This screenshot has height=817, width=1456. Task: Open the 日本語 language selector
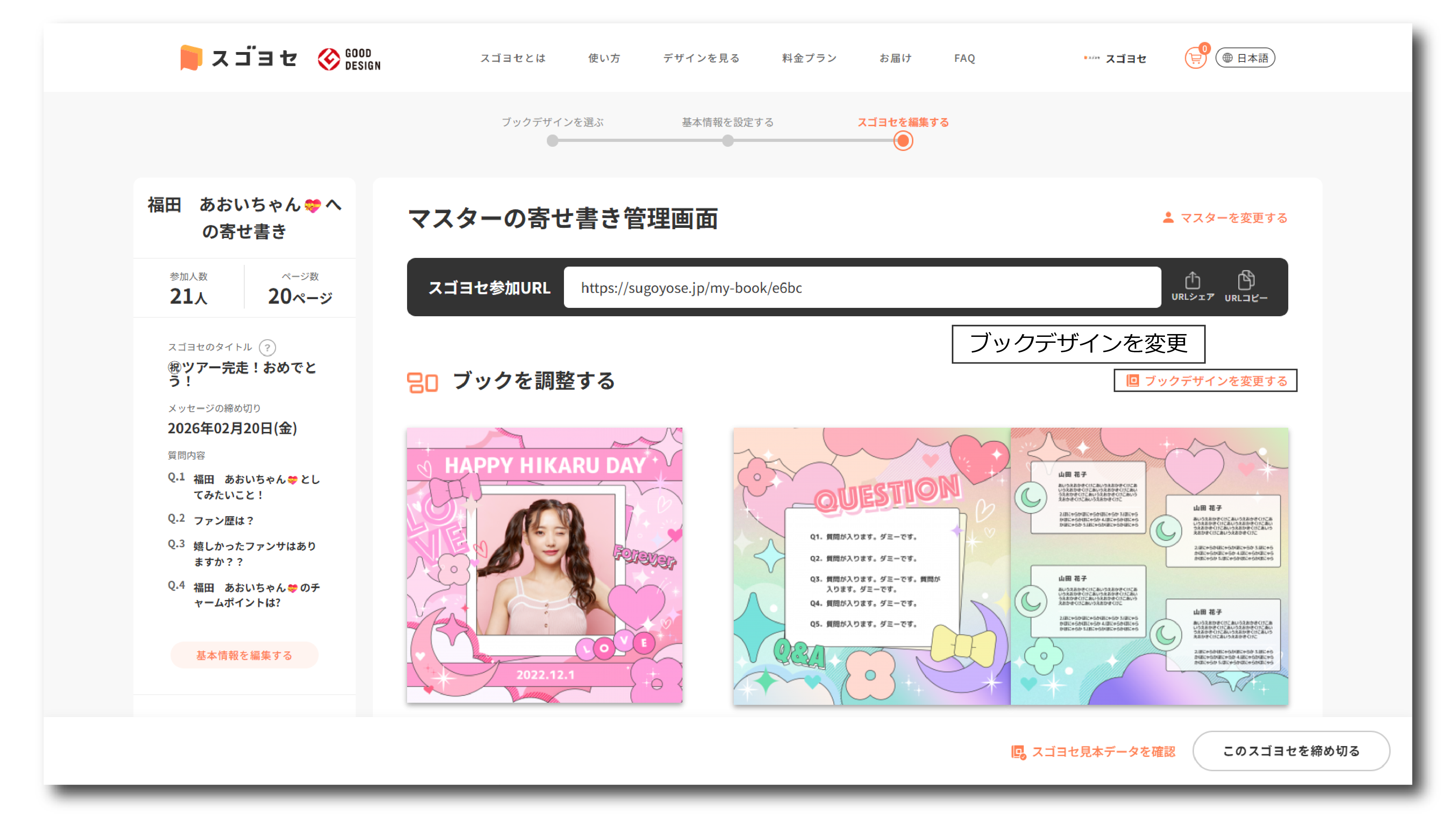(1245, 58)
